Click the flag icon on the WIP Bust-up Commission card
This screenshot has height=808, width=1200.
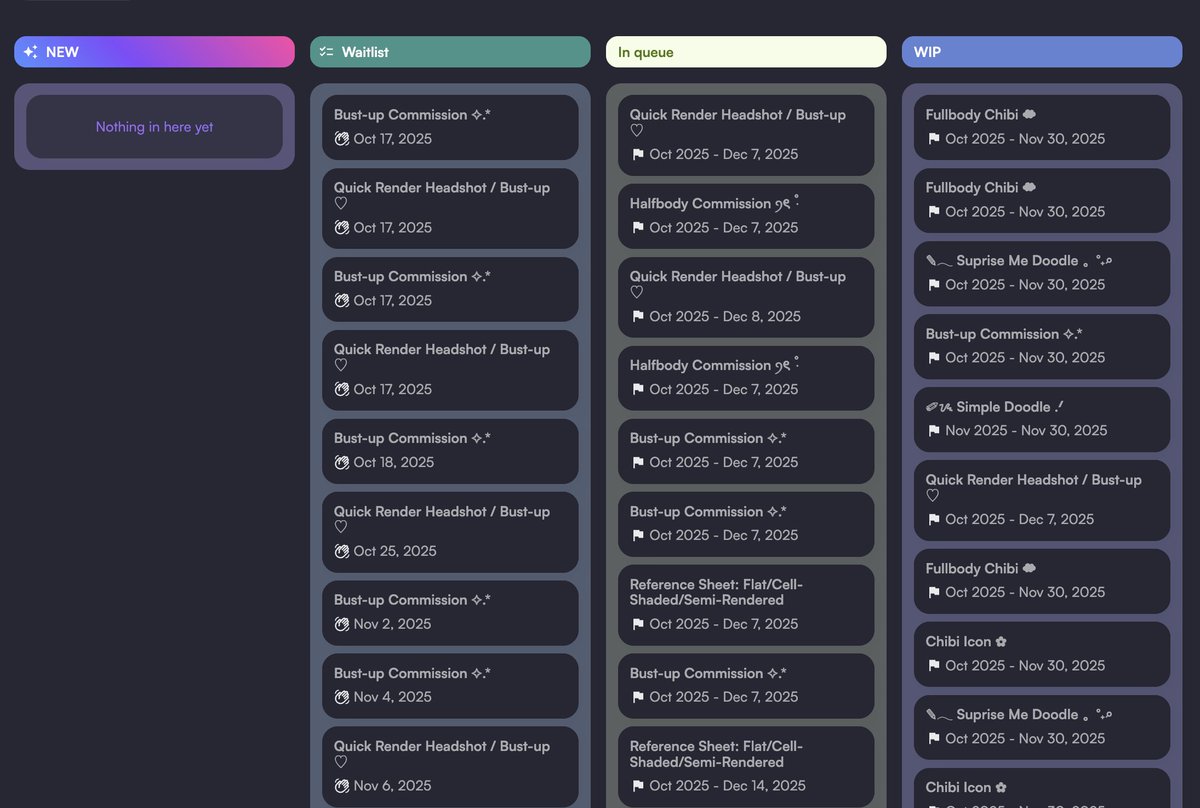click(933, 357)
